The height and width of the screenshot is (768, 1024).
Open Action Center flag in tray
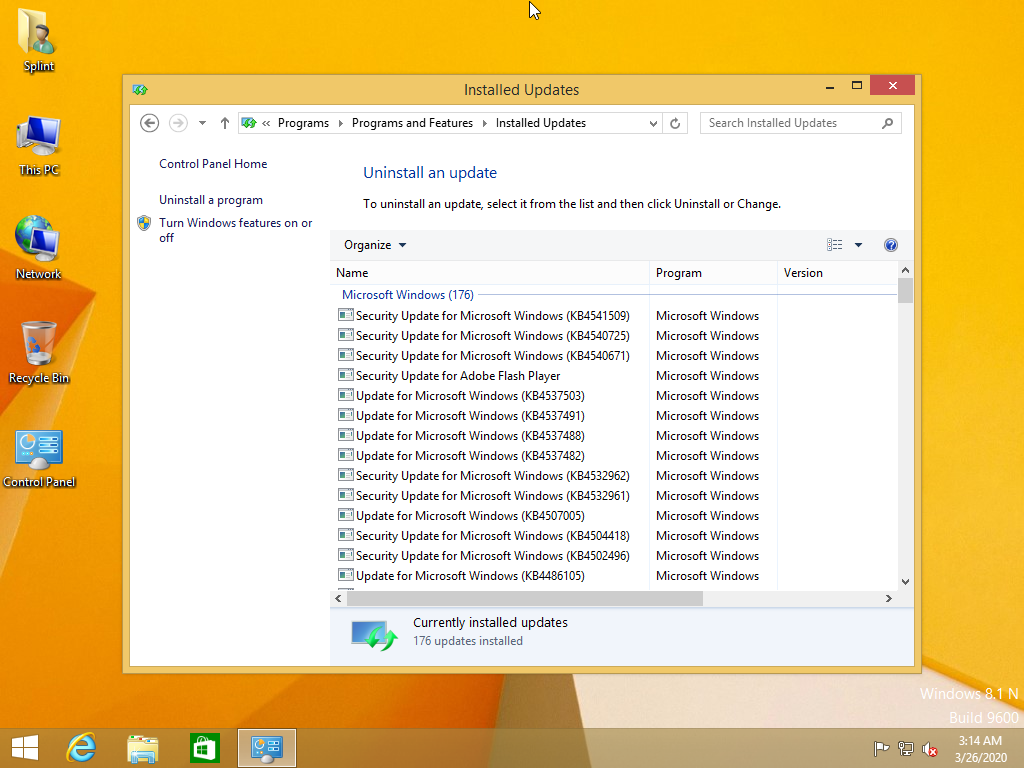click(881, 749)
